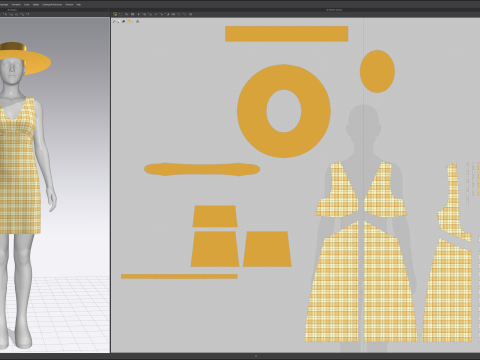Image resolution: width=480 pixels, height=360 pixels.
Task: Open the Window menu
Action: 69,5
